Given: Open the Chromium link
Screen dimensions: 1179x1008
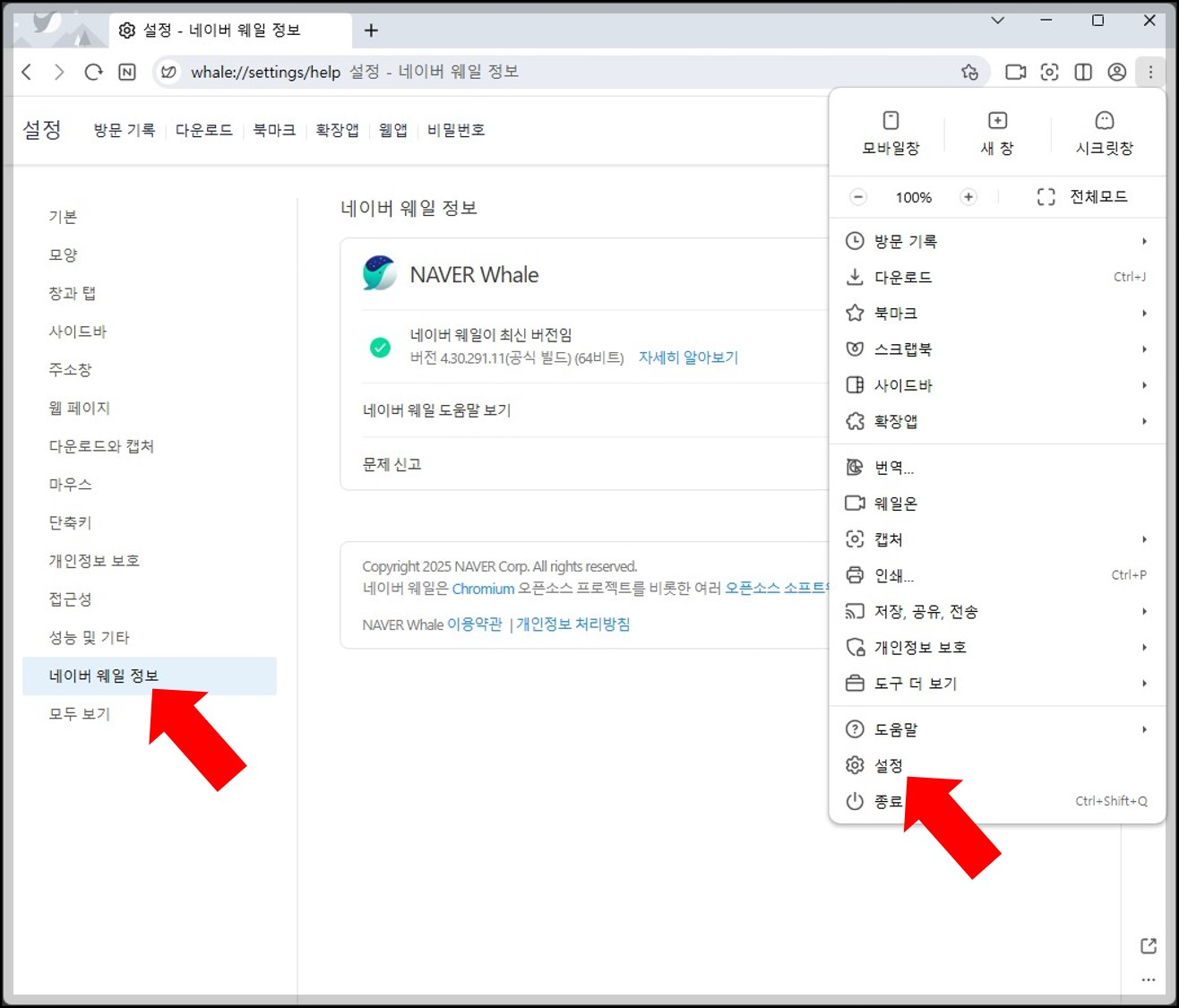Looking at the screenshot, I should (x=483, y=589).
